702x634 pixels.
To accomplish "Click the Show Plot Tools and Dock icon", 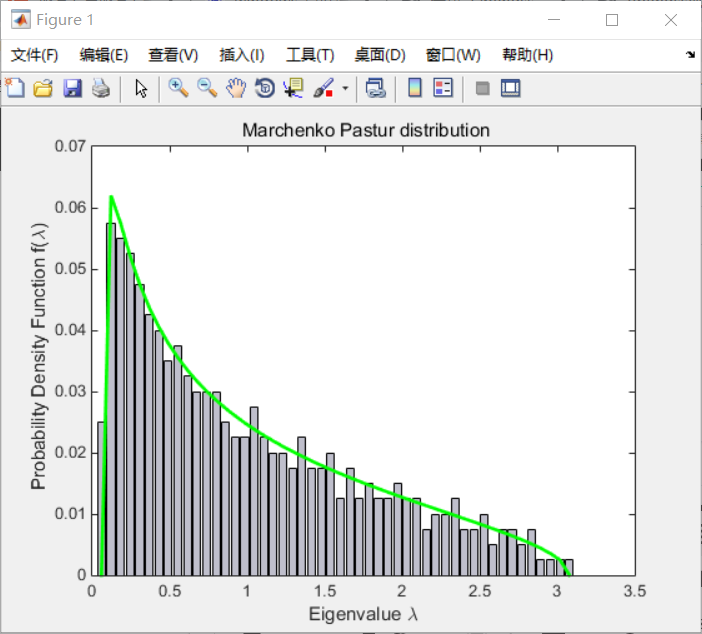I will pyautogui.click(x=510, y=88).
